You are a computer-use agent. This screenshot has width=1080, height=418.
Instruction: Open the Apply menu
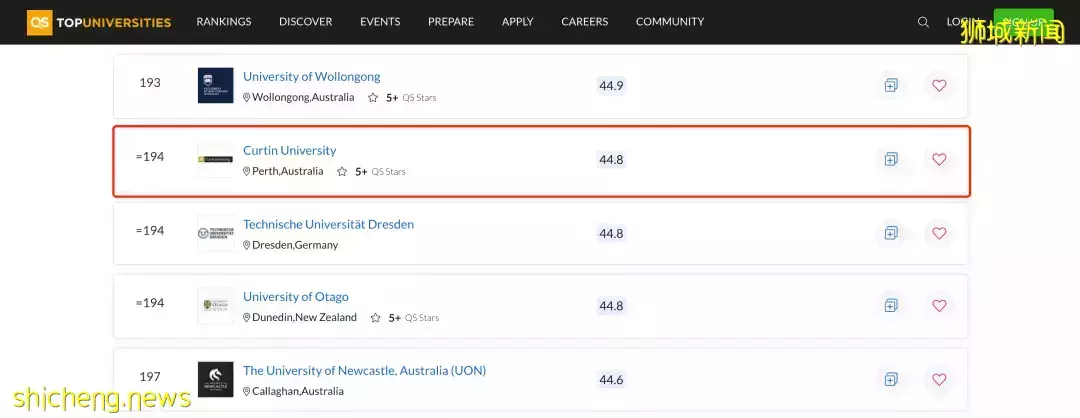click(518, 22)
